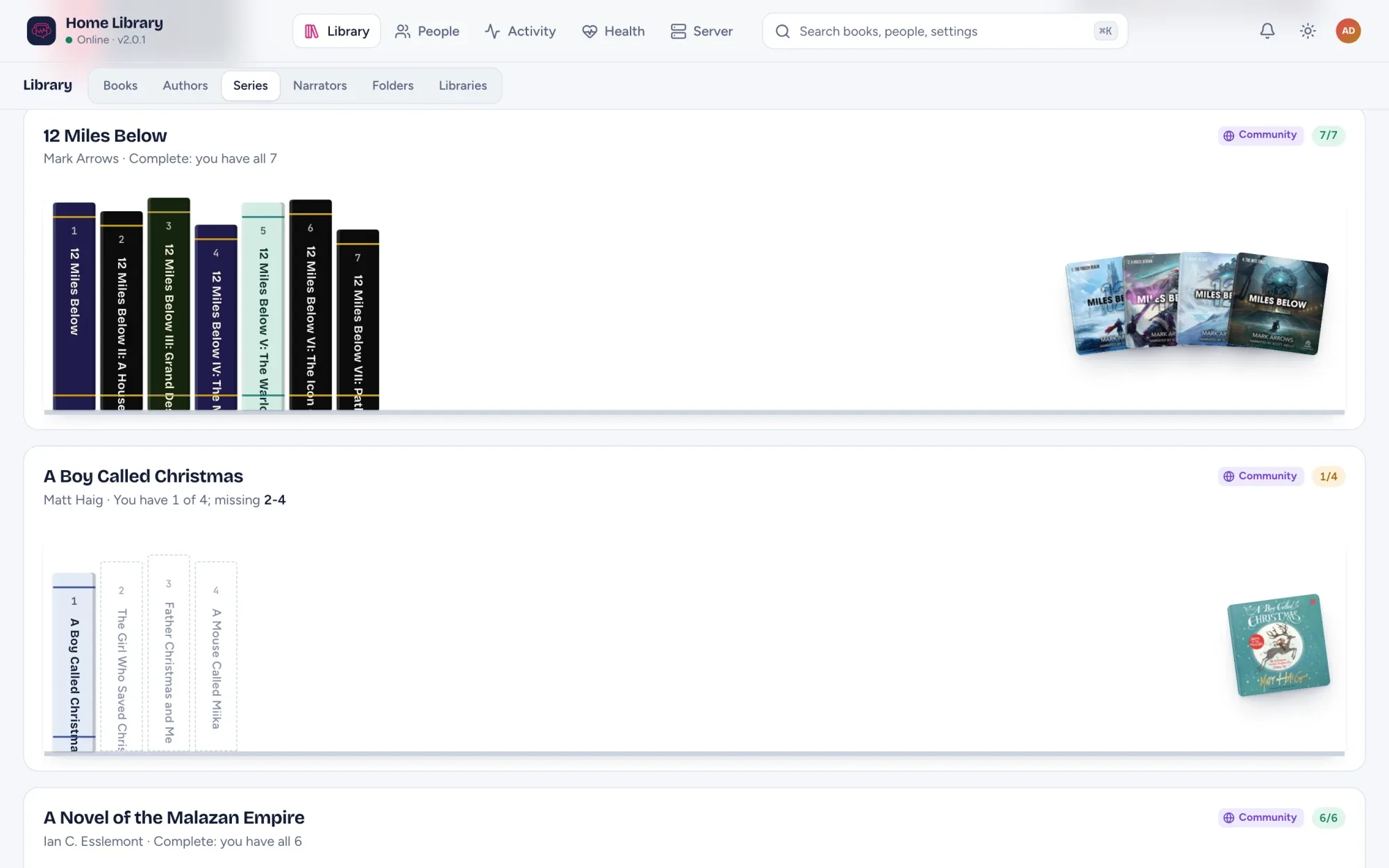The image size is (1389, 868).
Task: Focus the search books, people, settings field
Action: click(945, 31)
